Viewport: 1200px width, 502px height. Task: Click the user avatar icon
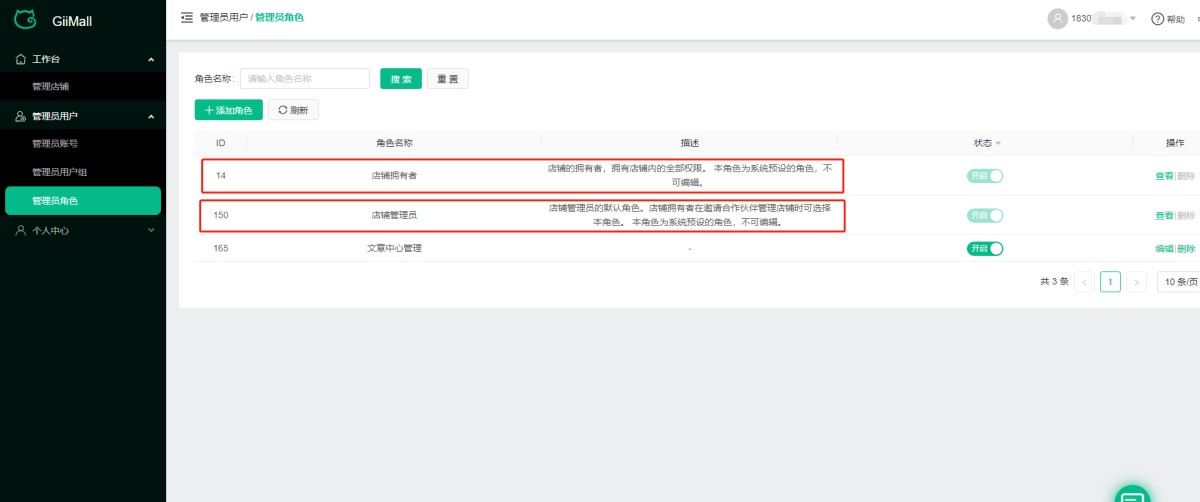(x=1057, y=19)
